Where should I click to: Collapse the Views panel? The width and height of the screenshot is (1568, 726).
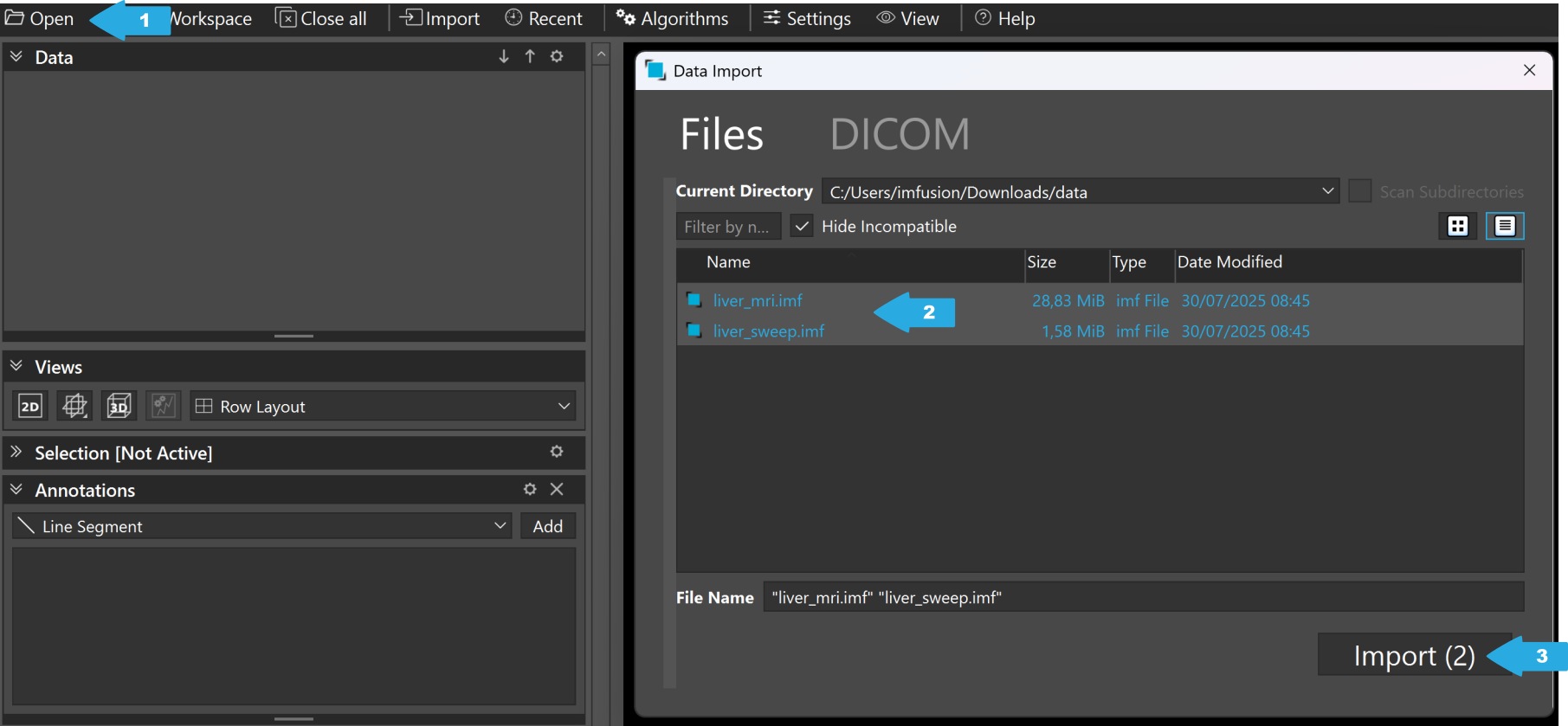[x=16, y=367]
